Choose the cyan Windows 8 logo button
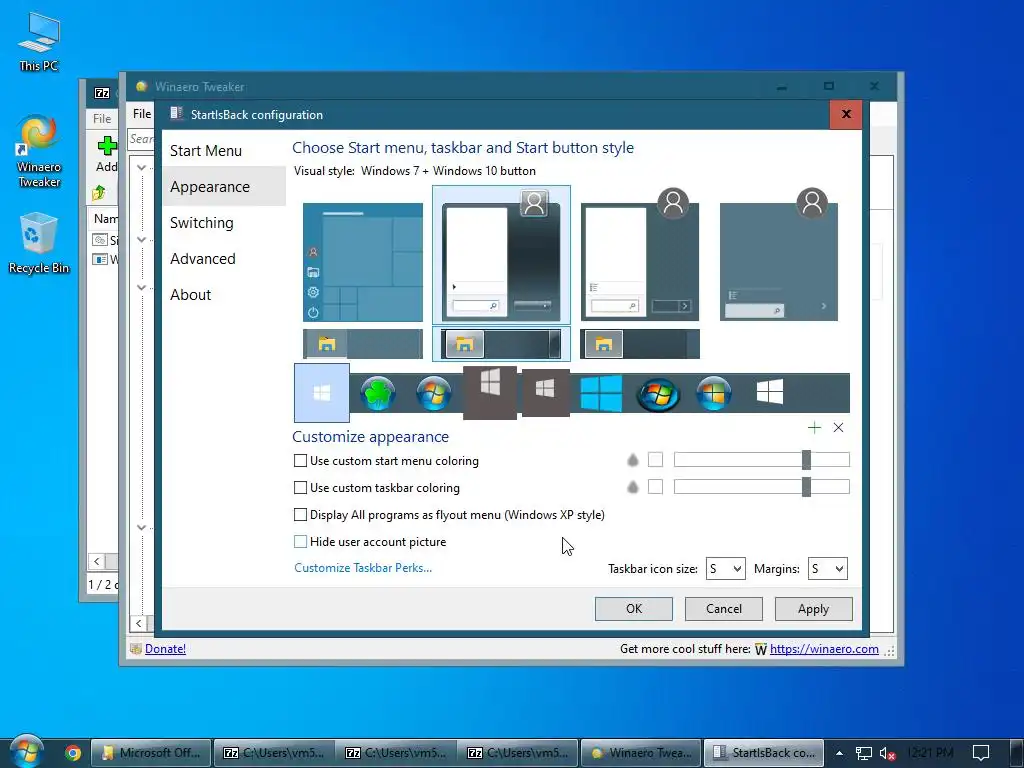Image resolution: width=1024 pixels, height=768 pixels. (x=601, y=393)
